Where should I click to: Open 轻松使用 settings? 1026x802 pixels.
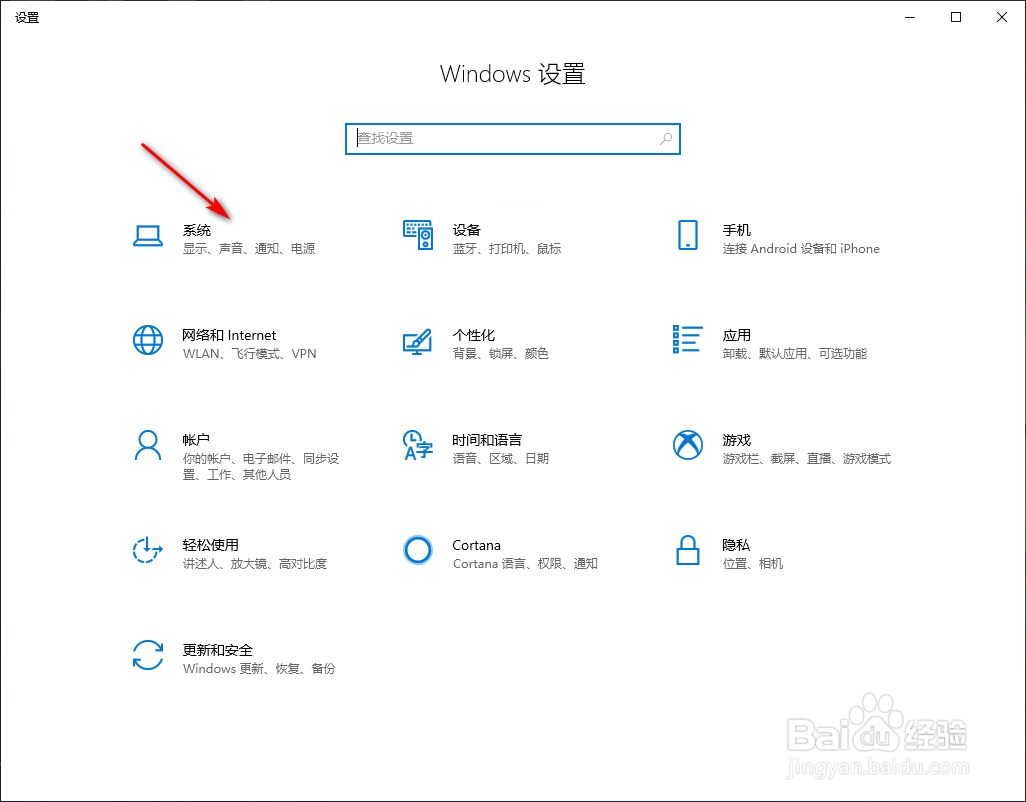[x=211, y=545]
